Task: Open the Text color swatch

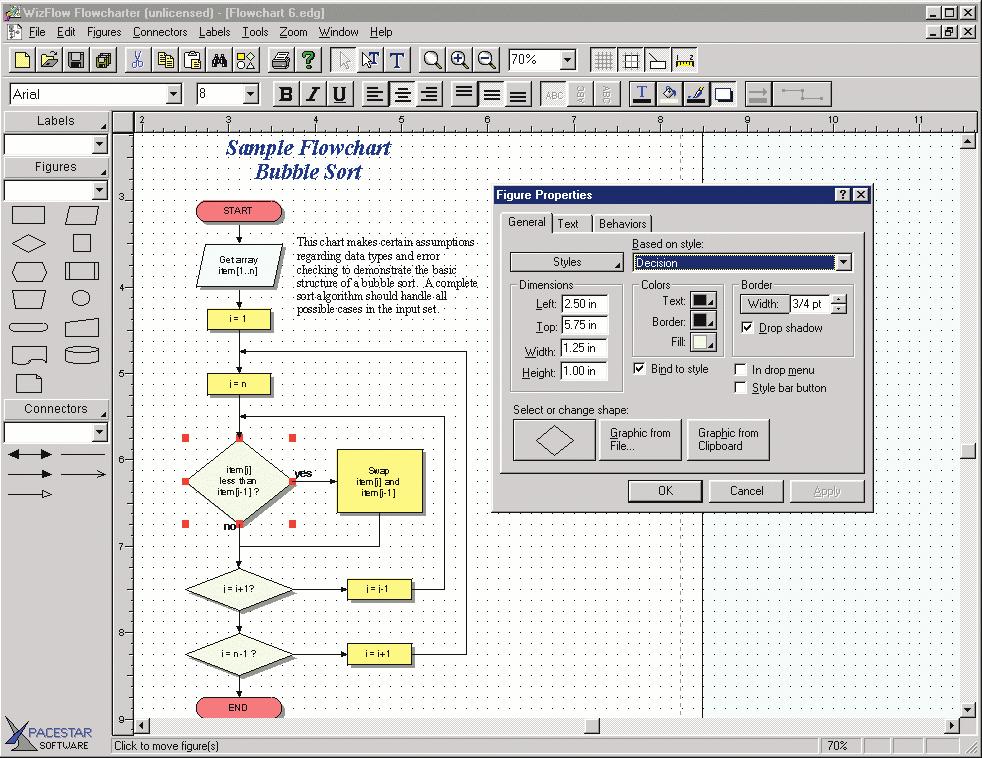Action: coord(703,301)
